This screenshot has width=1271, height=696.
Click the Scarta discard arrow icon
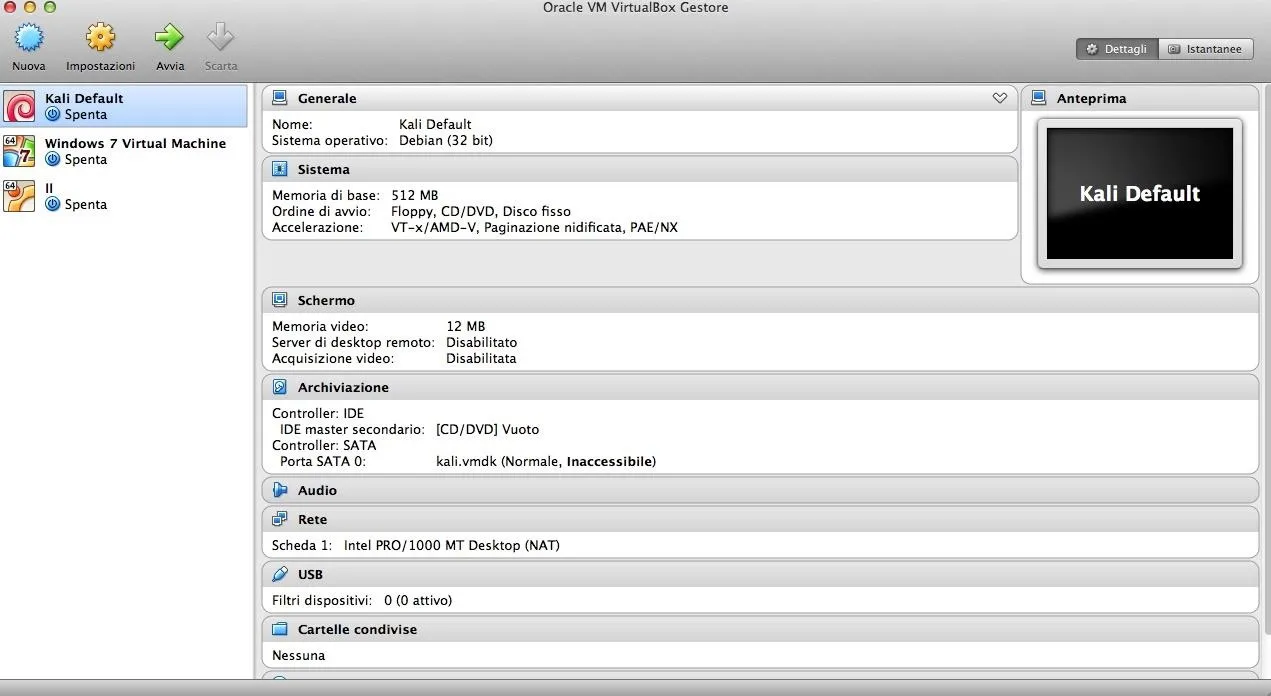[x=221, y=38]
